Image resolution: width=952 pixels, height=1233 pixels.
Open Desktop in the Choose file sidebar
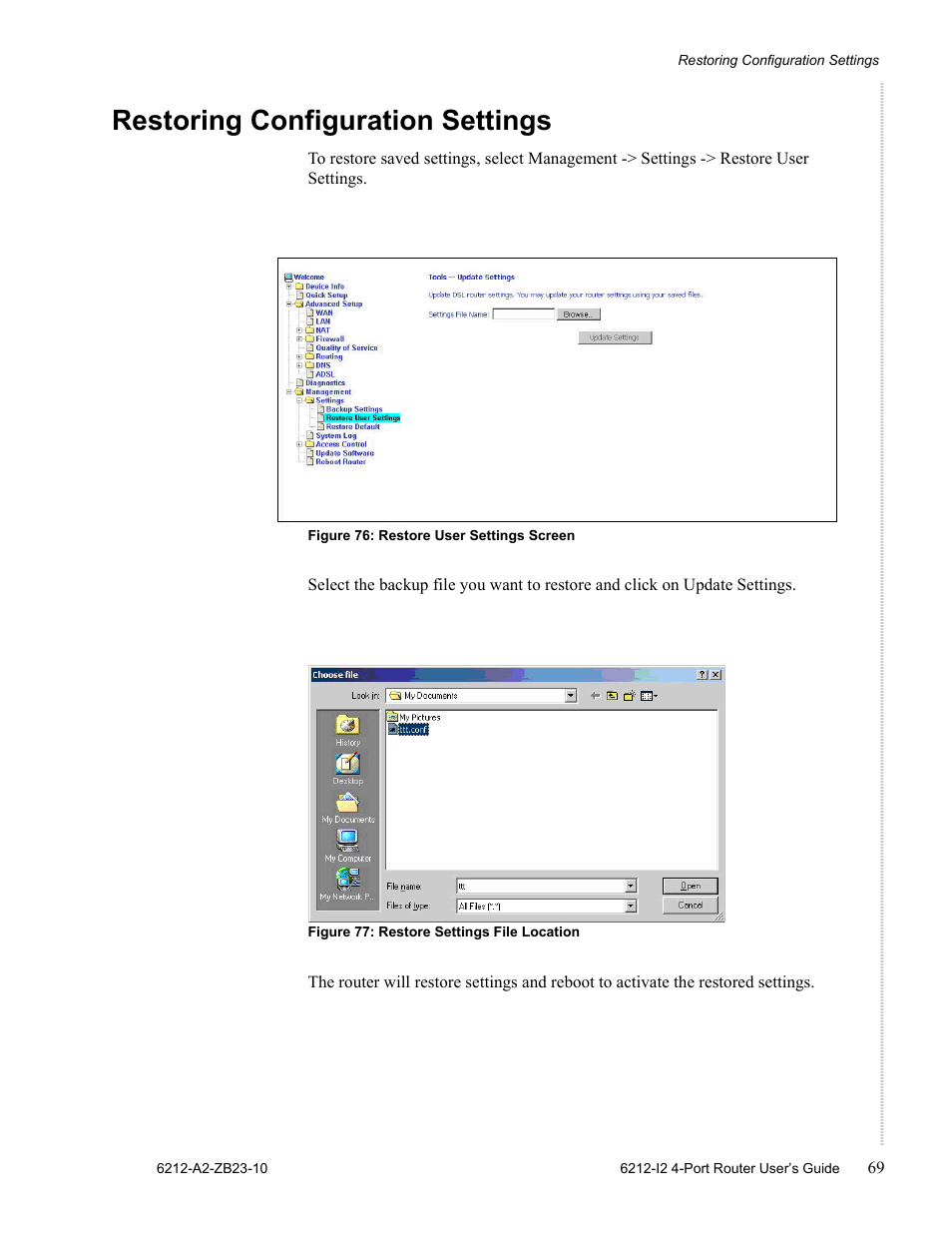(347, 769)
